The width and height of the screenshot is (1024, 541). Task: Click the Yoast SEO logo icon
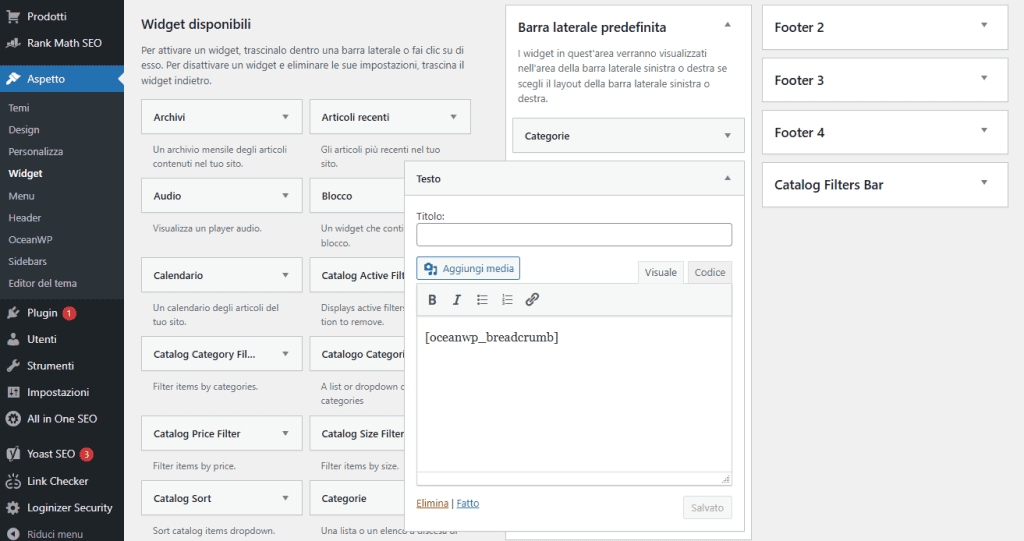(x=13, y=453)
